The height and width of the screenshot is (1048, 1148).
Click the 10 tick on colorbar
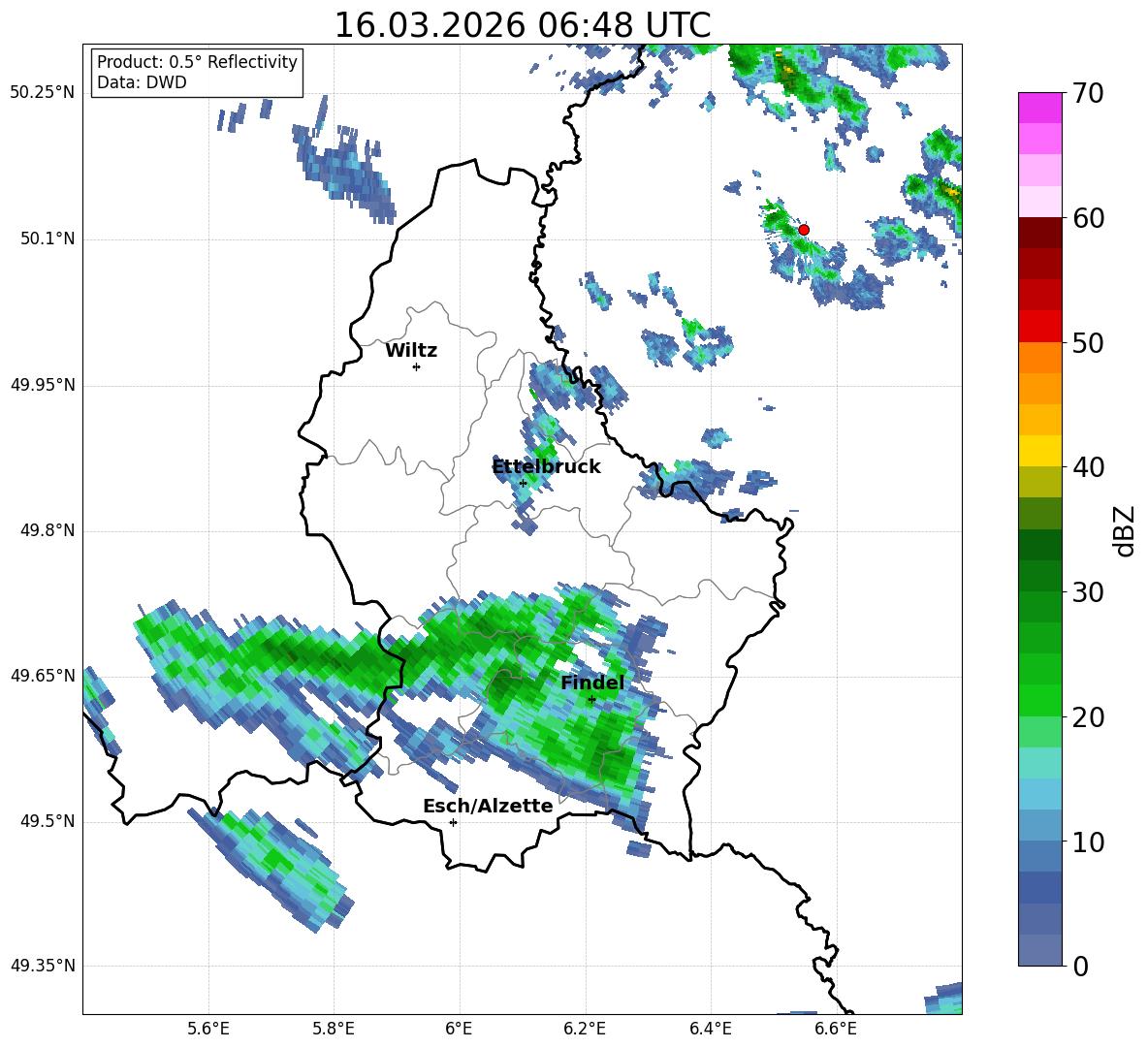click(1088, 842)
